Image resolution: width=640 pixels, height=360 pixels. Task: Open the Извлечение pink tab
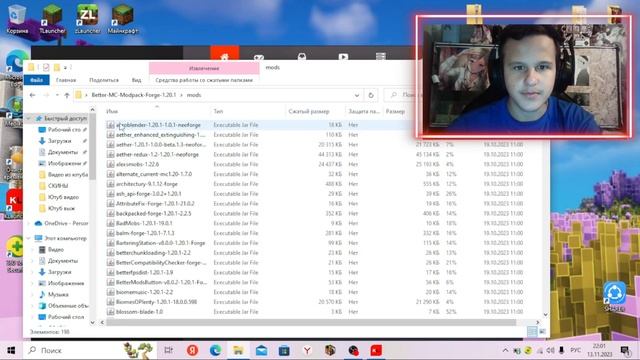tap(204, 68)
